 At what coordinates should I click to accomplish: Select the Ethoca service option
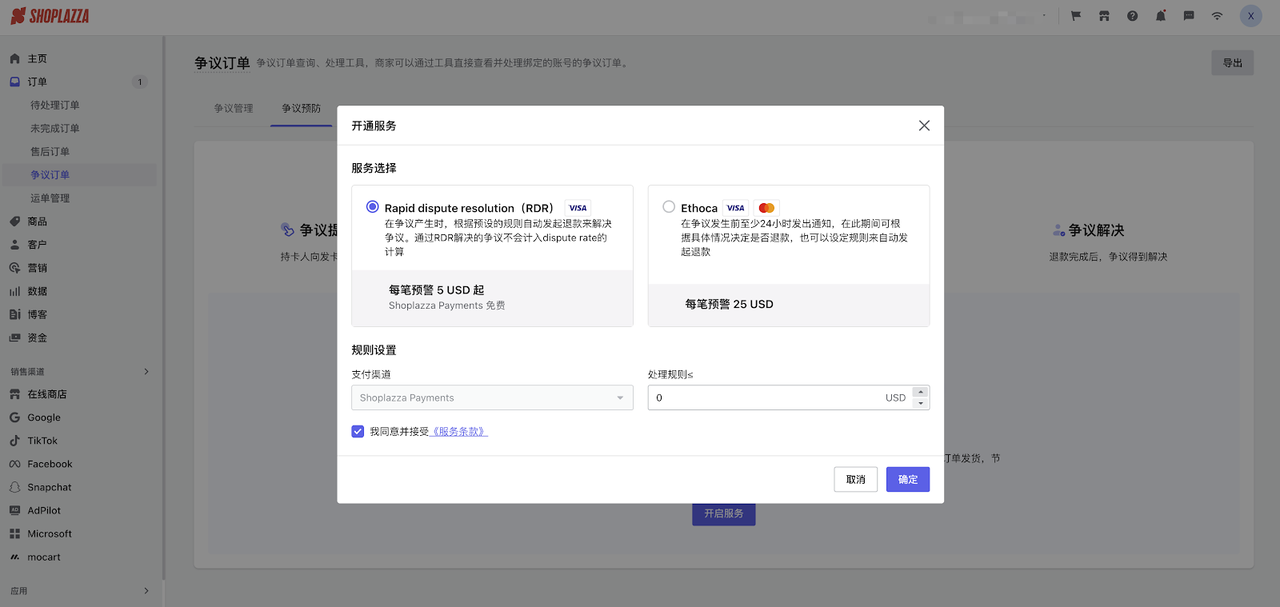(x=668, y=206)
